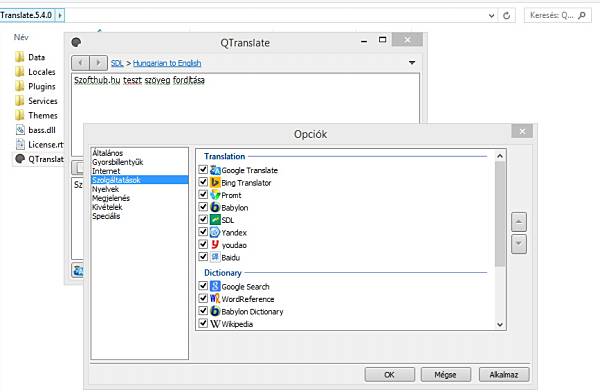Open the QTranslate language dropdown arrow

412,62
